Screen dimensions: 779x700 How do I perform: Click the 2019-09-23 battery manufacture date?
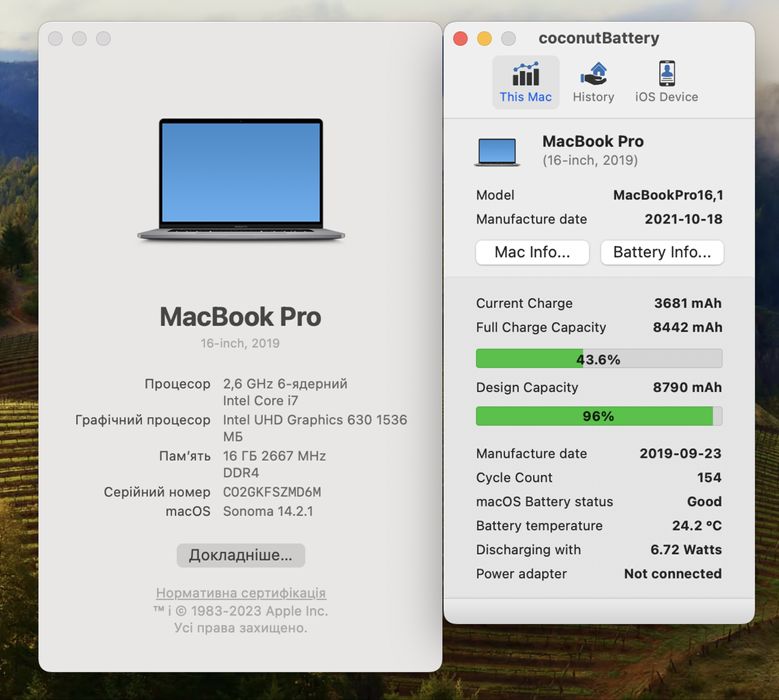coord(680,453)
